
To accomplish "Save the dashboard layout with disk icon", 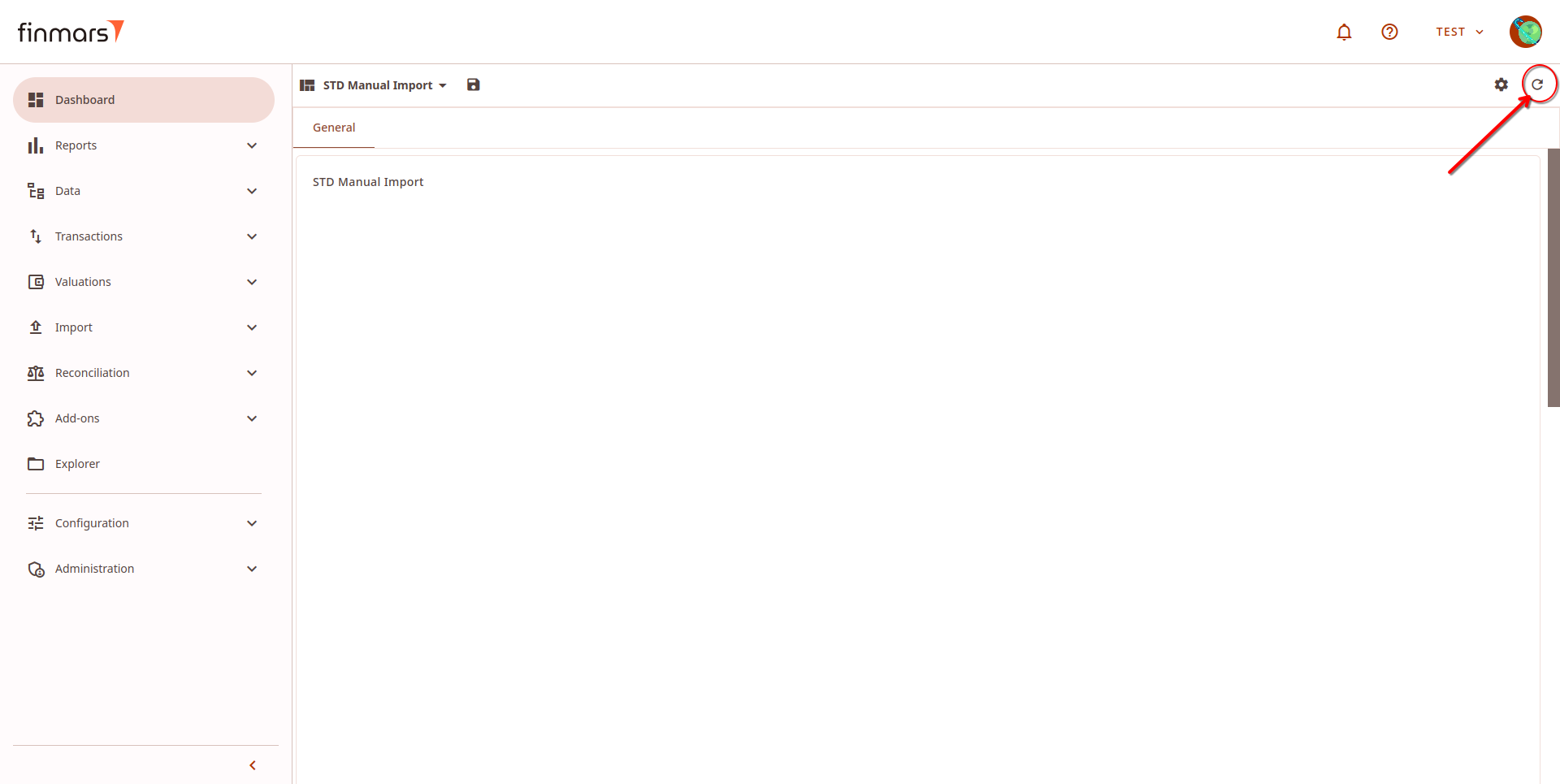I will click(x=473, y=84).
